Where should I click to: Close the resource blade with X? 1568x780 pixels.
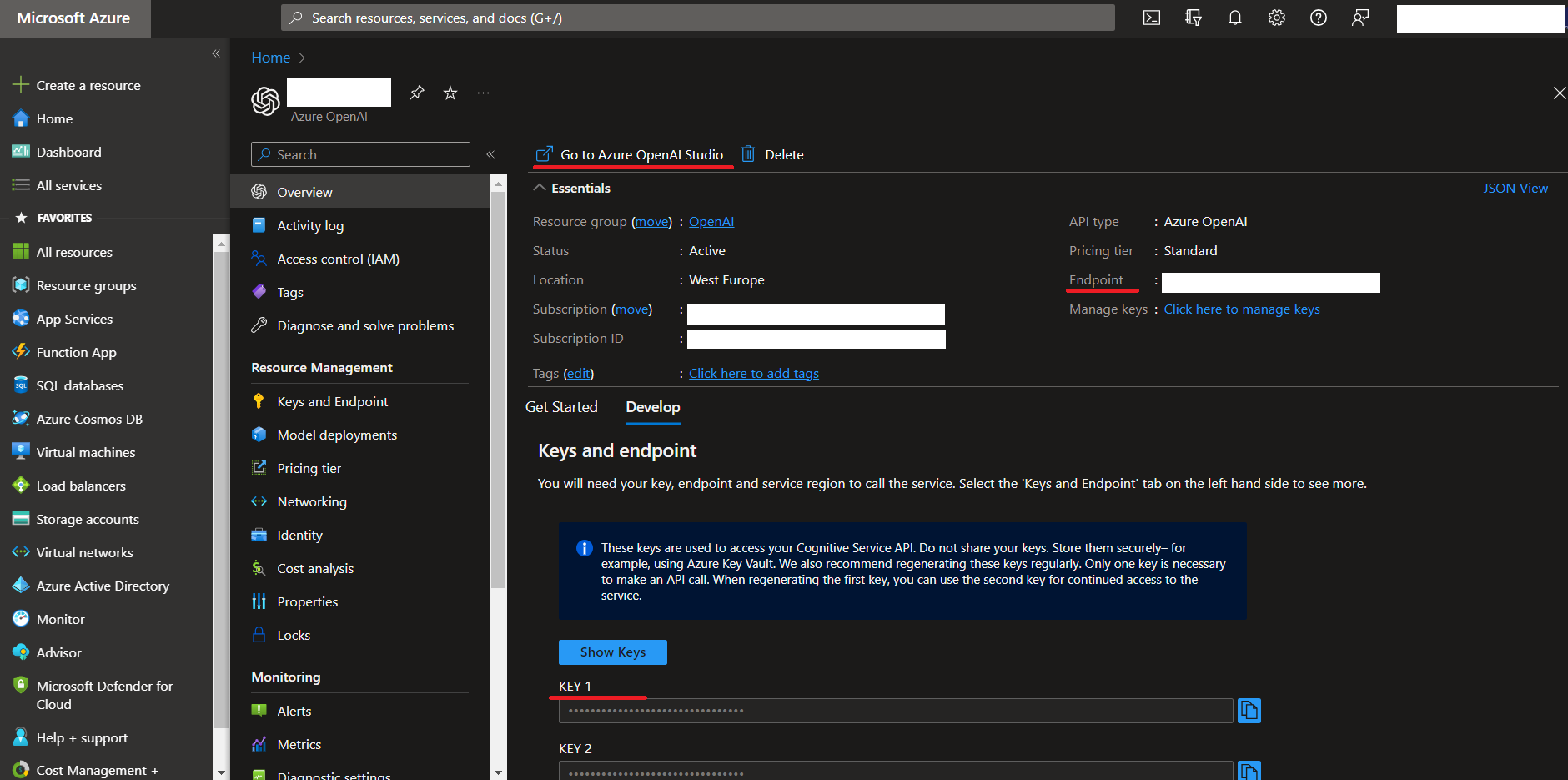click(1559, 93)
